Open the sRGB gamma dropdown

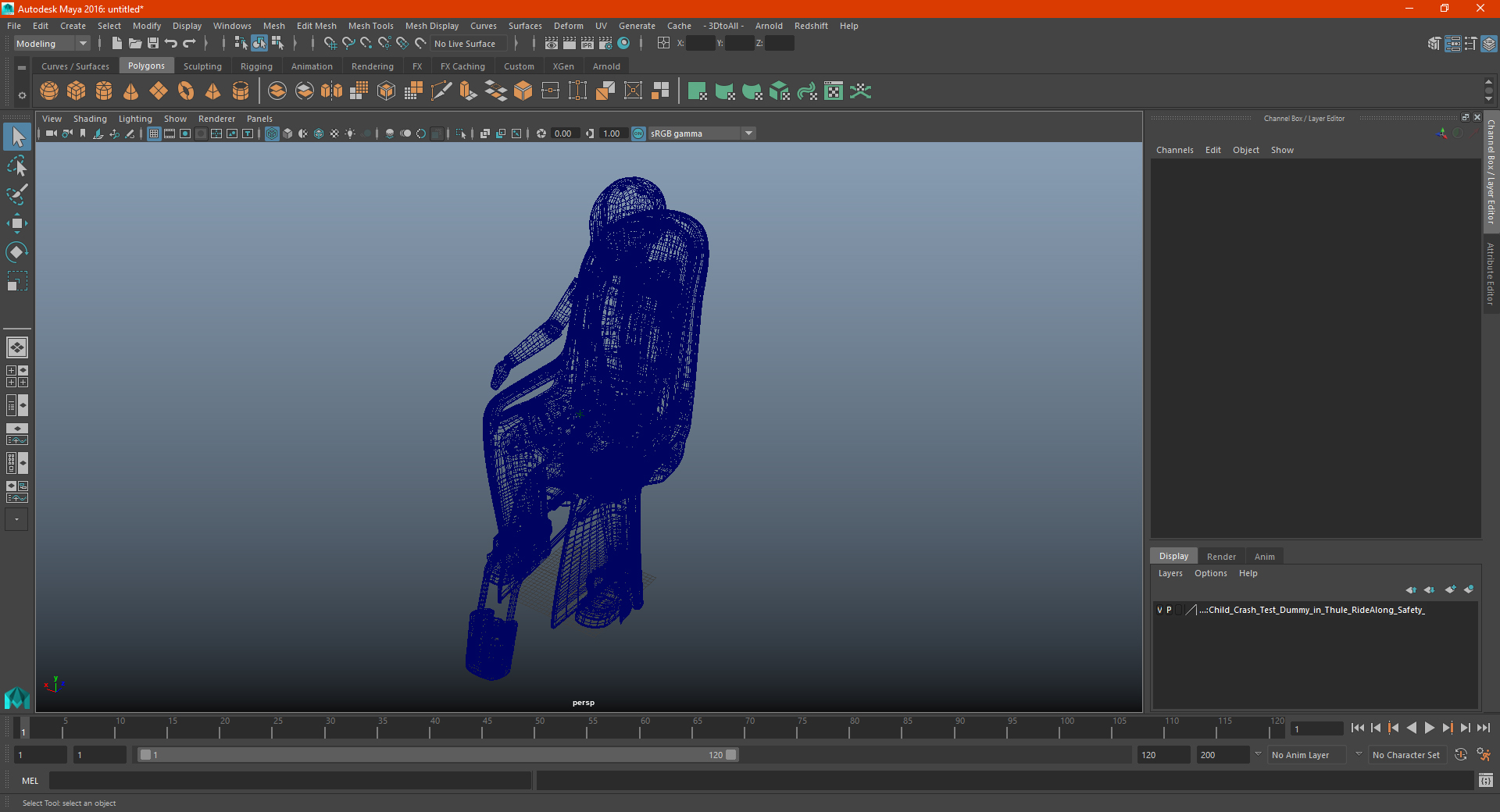702,134
